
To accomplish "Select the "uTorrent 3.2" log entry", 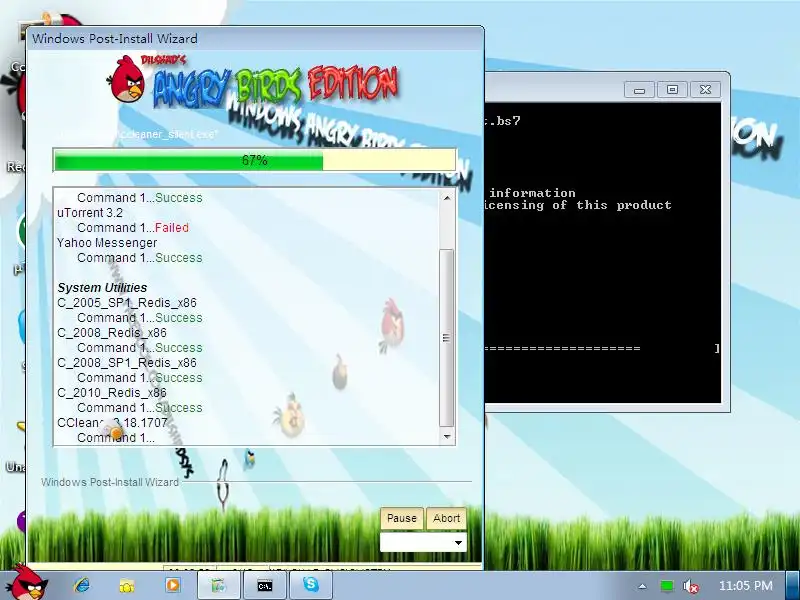I will 90,213.
